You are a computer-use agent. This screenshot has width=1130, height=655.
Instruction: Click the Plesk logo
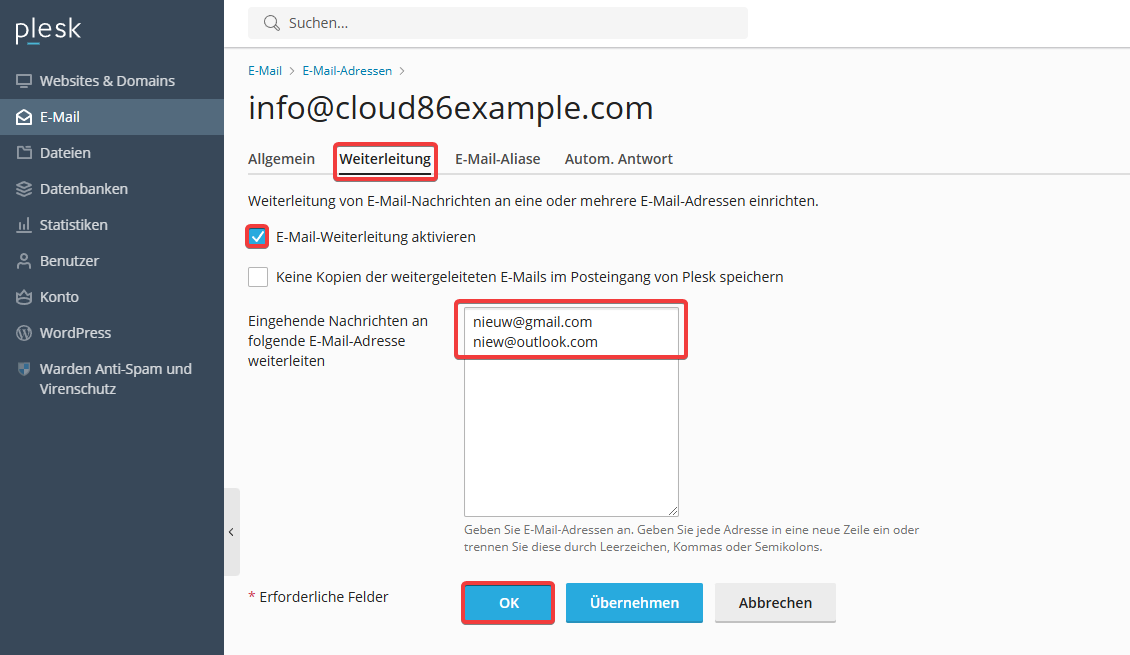[x=48, y=30]
